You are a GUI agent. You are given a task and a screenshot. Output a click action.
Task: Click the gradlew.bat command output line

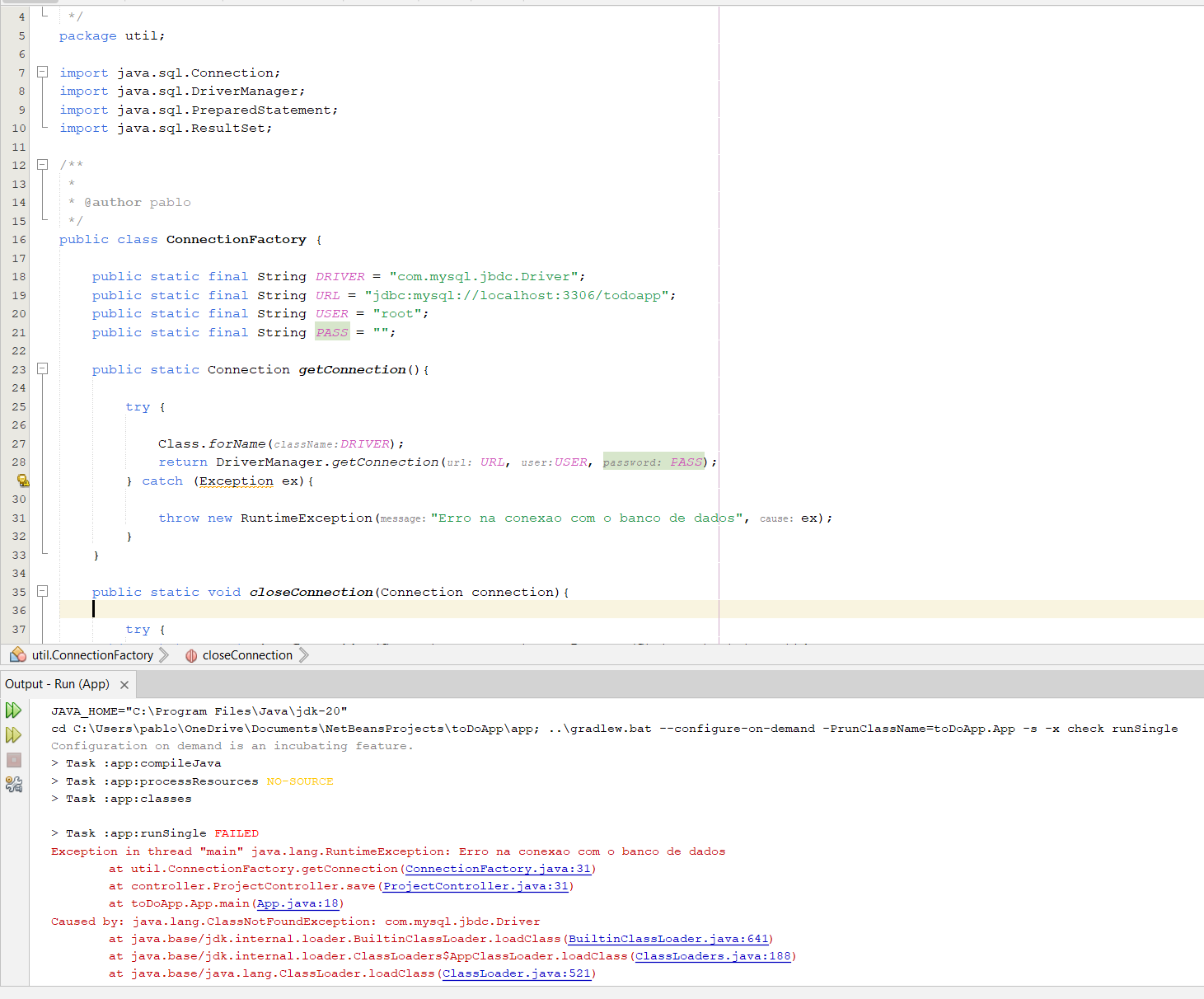pyautogui.click(x=615, y=729)
